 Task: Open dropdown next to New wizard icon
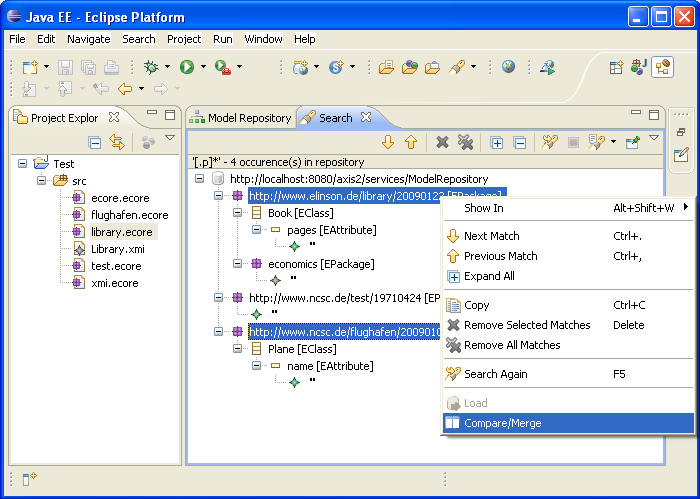[46, 67]
